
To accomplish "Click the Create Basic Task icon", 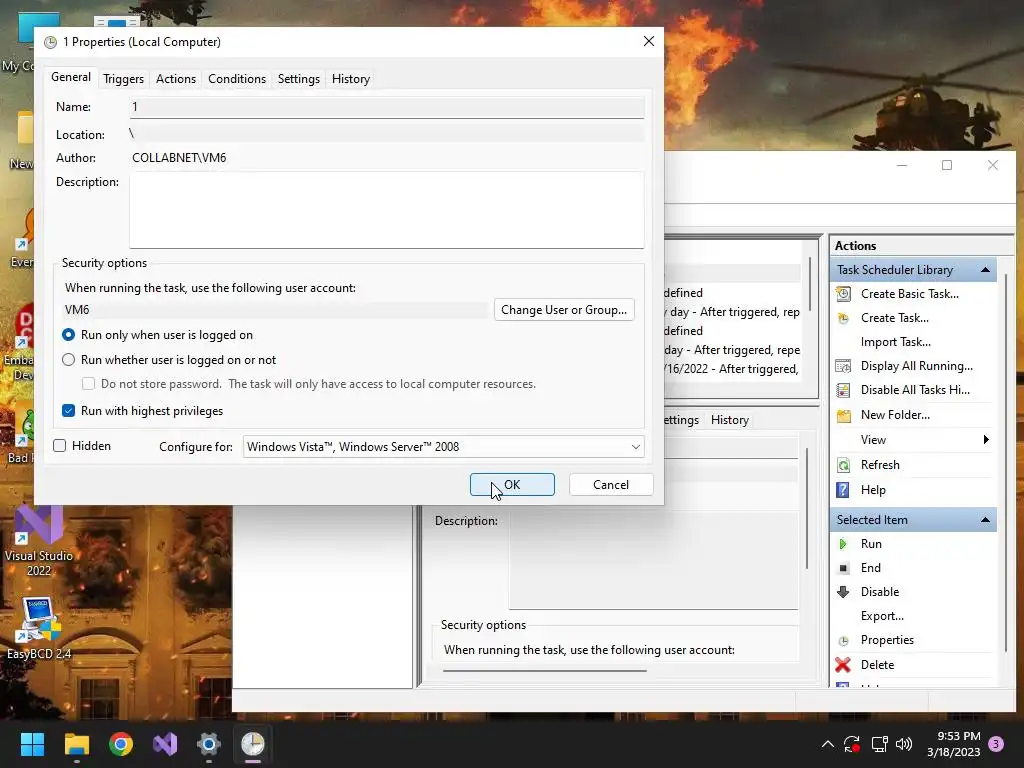I will (x=843, y=294).
